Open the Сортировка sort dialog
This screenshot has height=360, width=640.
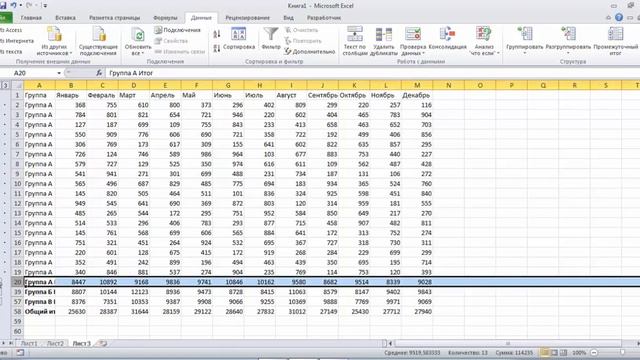(x=239, y=39)
